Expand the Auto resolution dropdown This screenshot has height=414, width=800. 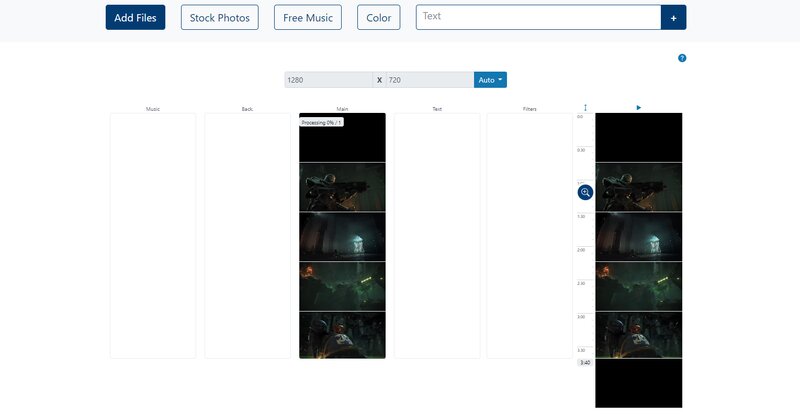tap(490, 80)
